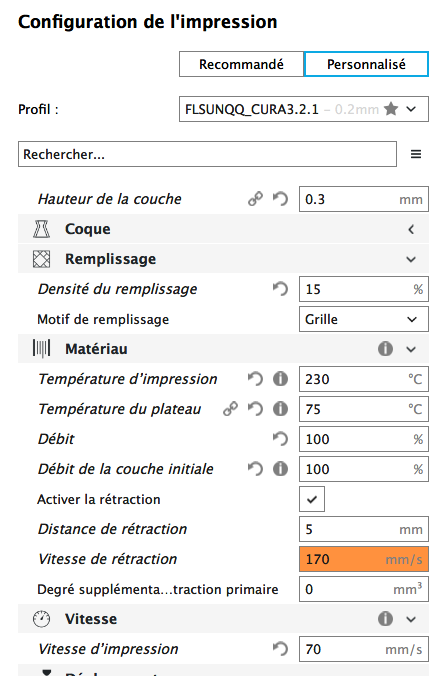Click info icon on the Matériau header
This screenshot has width=438, height=676.
click(x=385, y=349)
